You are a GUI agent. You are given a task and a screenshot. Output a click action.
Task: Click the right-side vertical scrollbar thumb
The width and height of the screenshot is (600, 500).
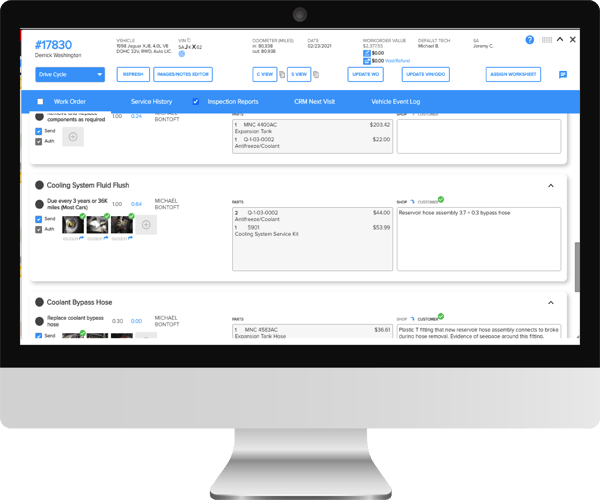[x=577, y=267]
